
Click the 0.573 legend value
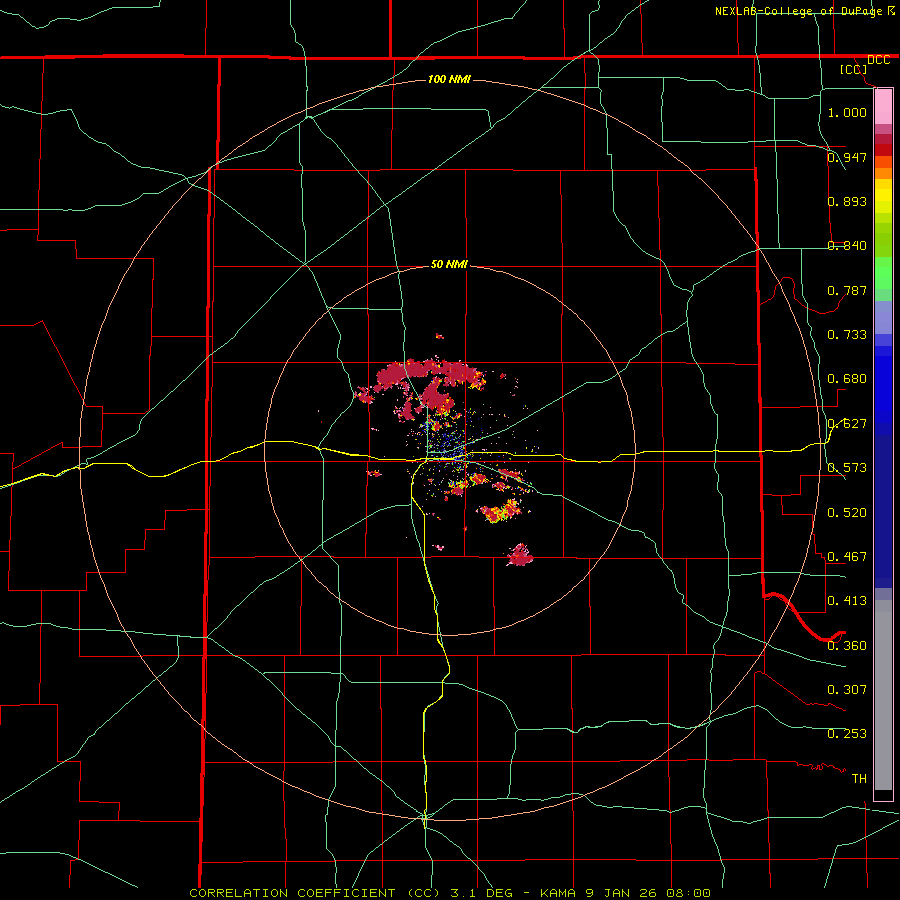point(847,467)
